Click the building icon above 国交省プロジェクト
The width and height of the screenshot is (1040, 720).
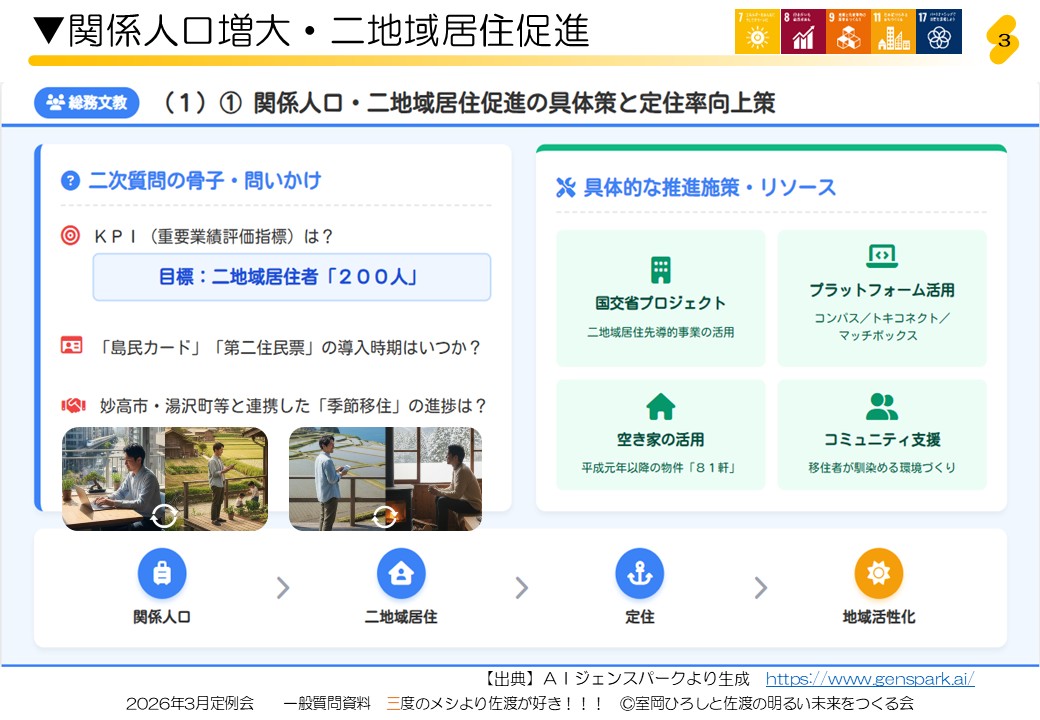[660, 269]
